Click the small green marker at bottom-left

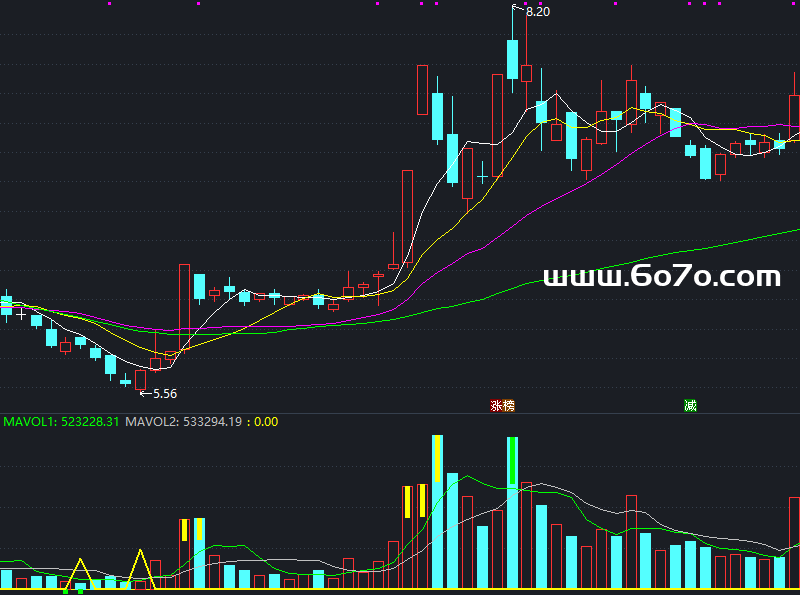pyautogui.click(x=65, y=591)
